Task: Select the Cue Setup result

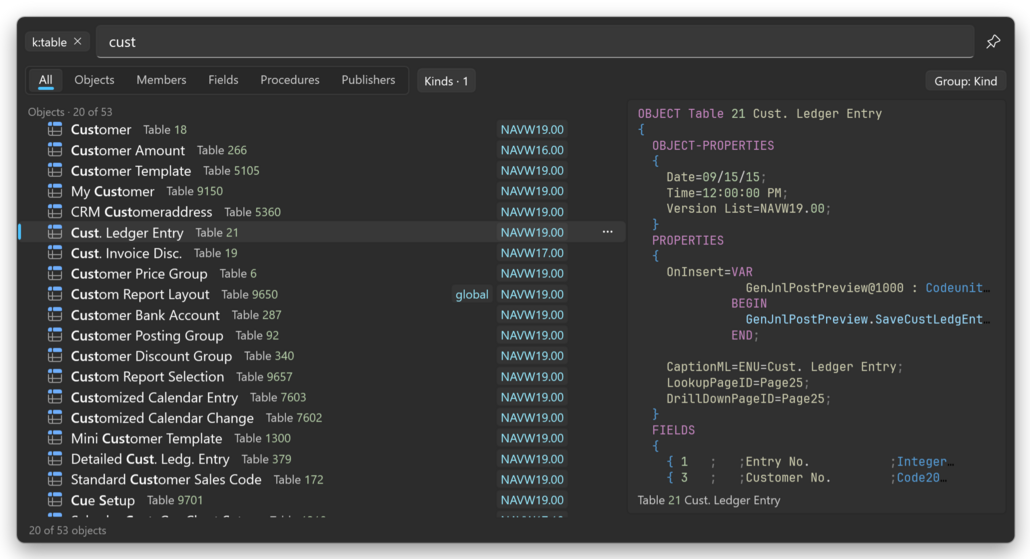Action: click(322, 500)
